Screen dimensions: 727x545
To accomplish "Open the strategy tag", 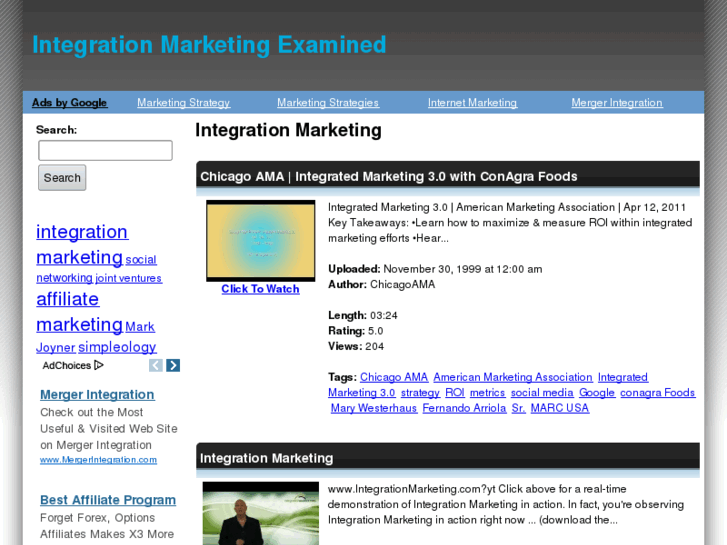I will pos(421,393).
